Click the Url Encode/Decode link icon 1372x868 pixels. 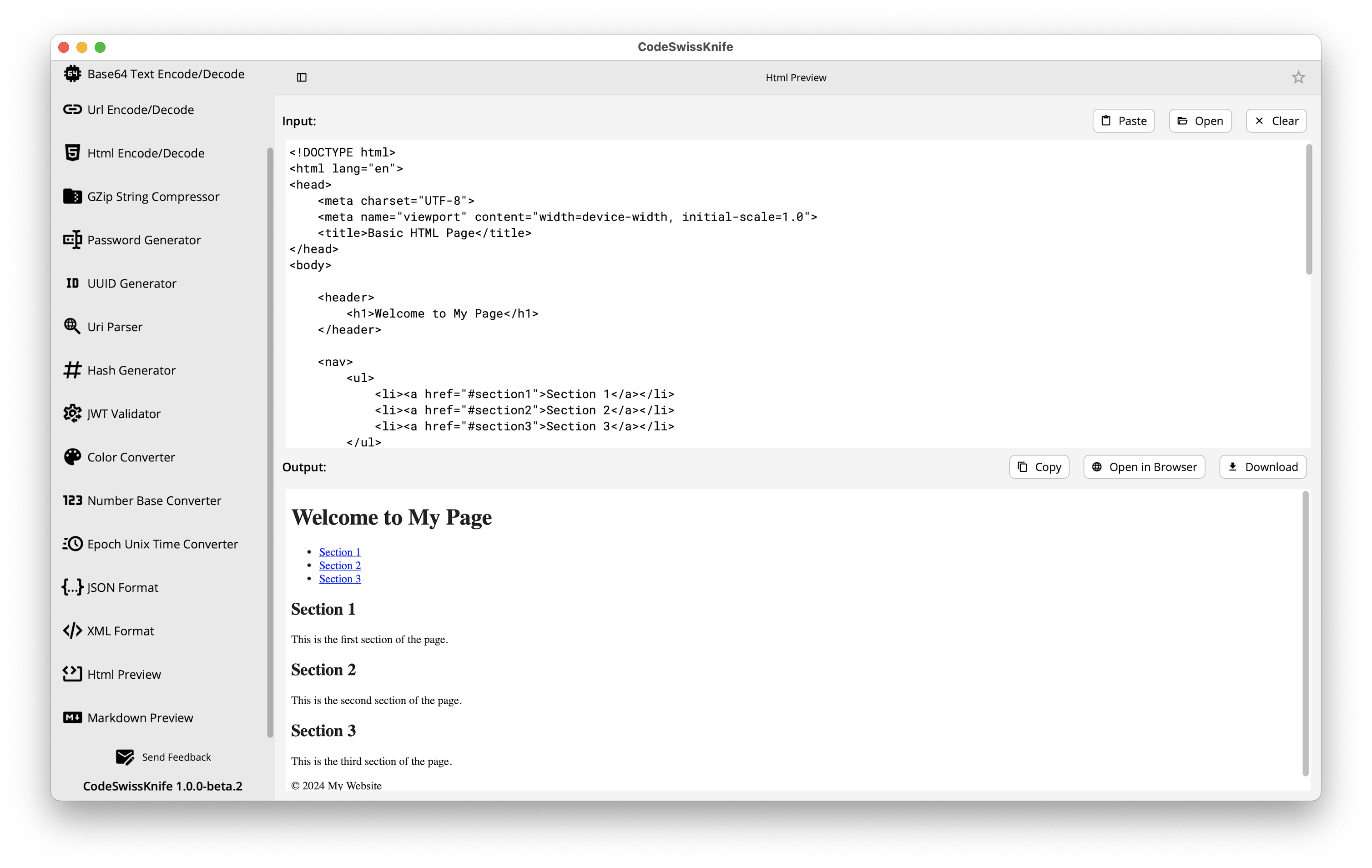click(x=72, y=110)
